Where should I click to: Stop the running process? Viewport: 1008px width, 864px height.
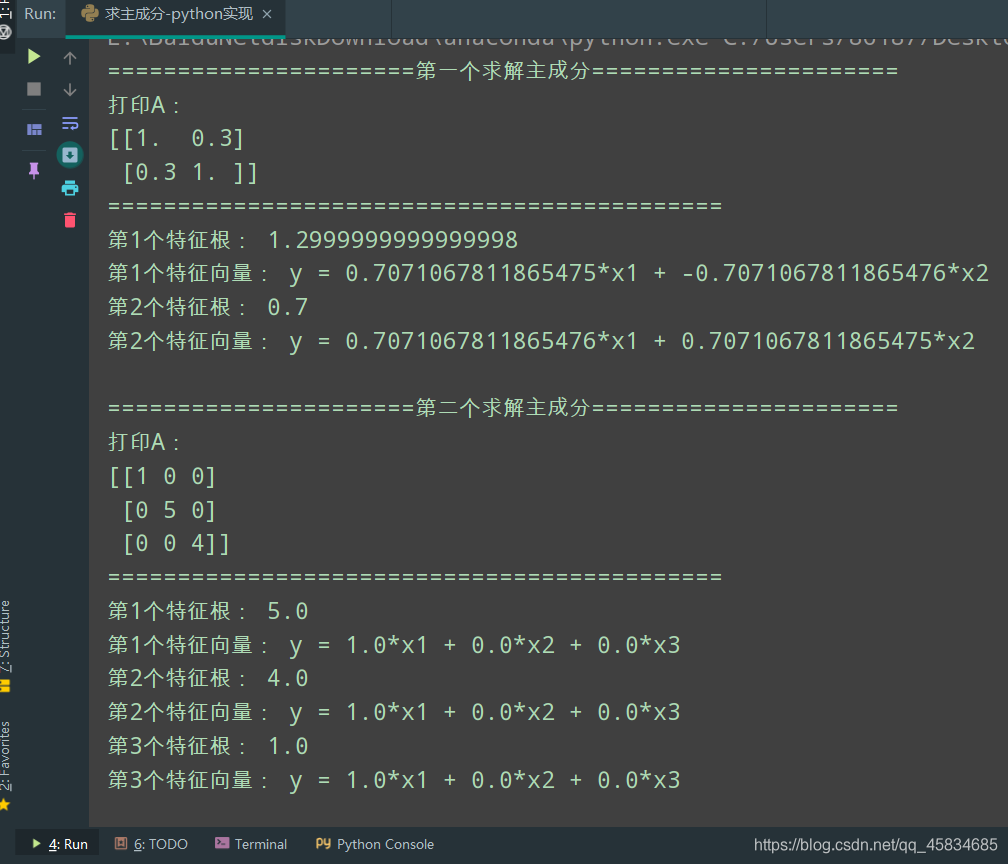34,88
